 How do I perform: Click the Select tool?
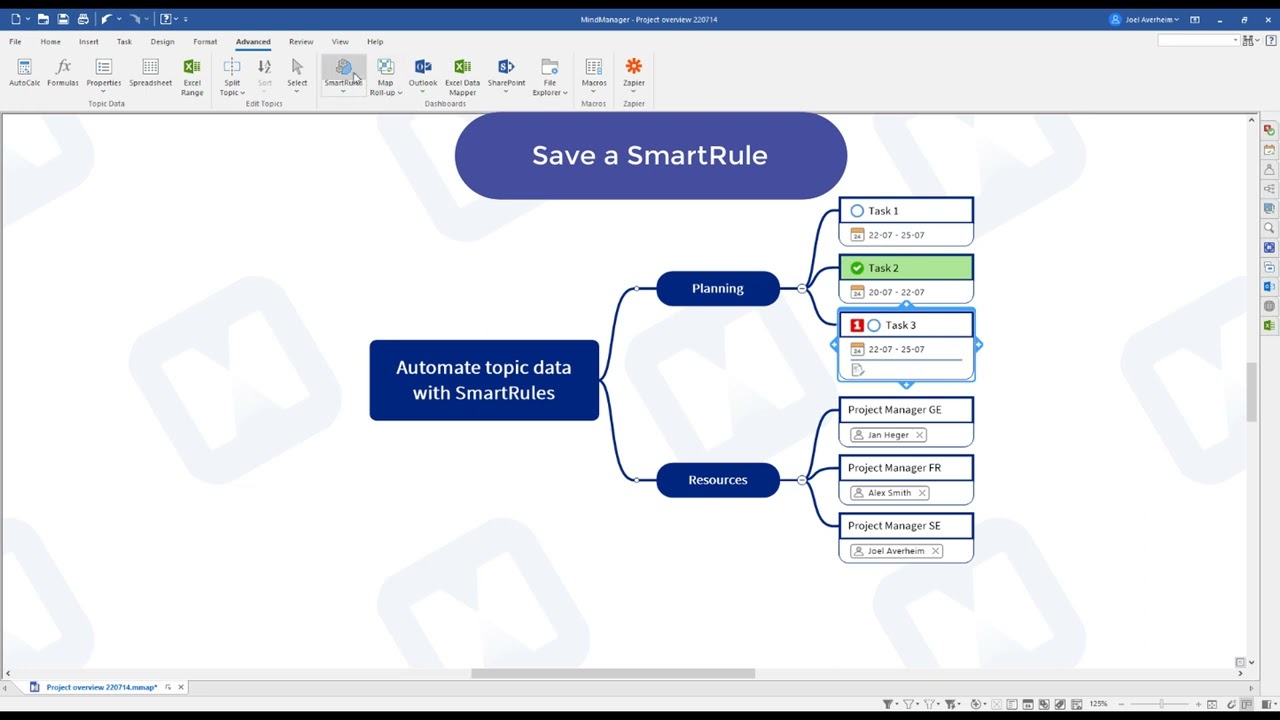click(x=297, y=73)
